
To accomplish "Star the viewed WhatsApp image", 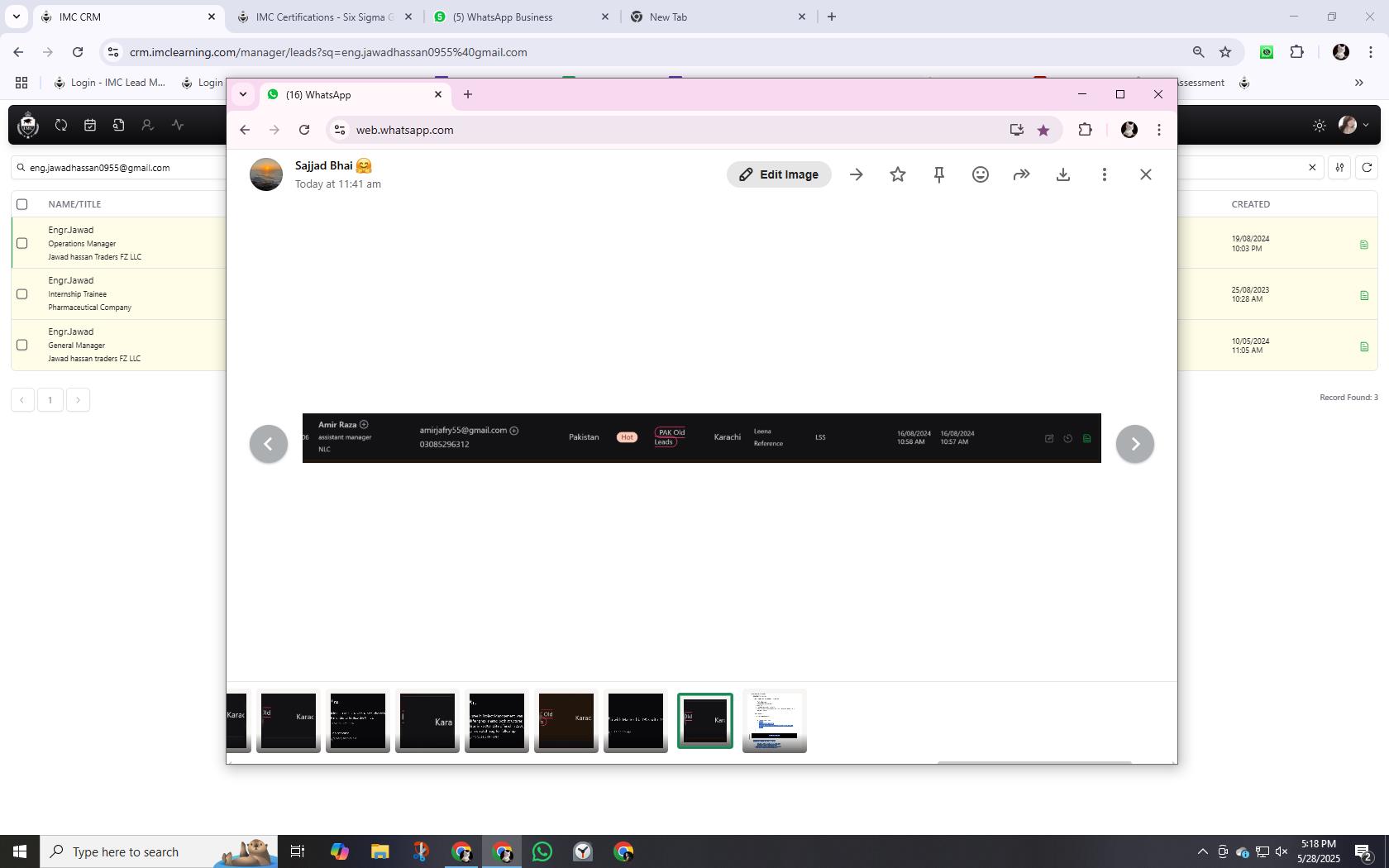I will point(898,174).
